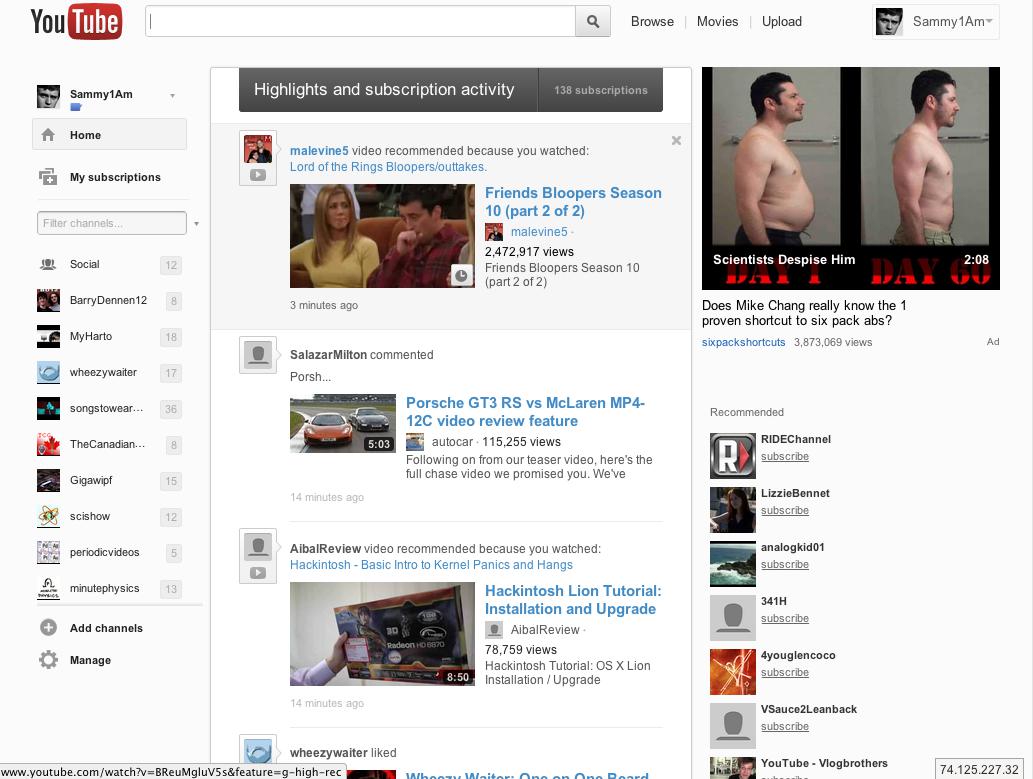1033x779 pixels.
Task: Subscribe to analogkid01
Action: tap(785, 564)
